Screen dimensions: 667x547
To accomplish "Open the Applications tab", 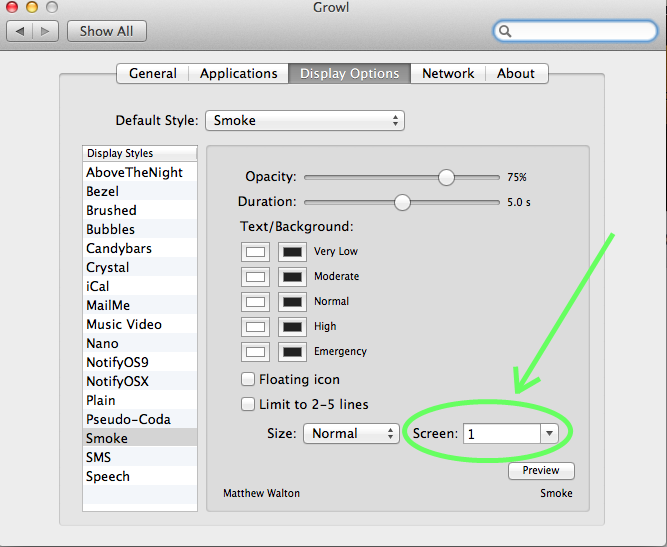I will click(x=239, y=74).
